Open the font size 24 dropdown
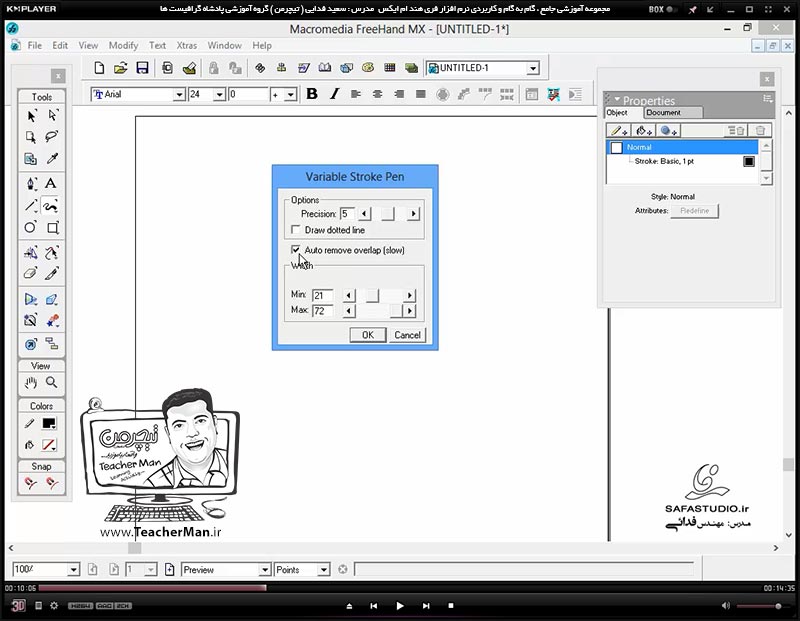Image resolution: width=800 pixels, height=621 pixels. click(219, 94)
